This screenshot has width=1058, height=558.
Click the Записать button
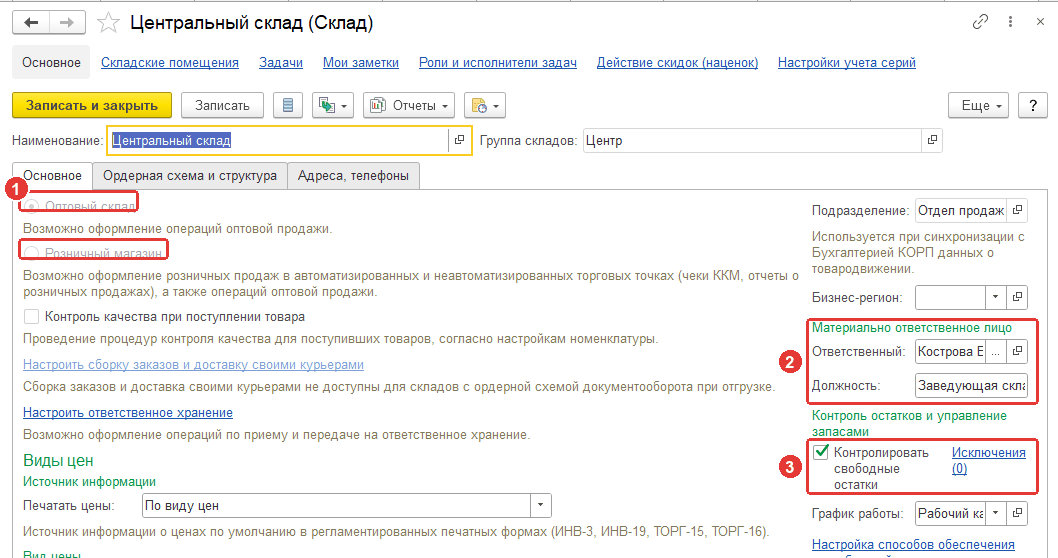pos(222,105)
